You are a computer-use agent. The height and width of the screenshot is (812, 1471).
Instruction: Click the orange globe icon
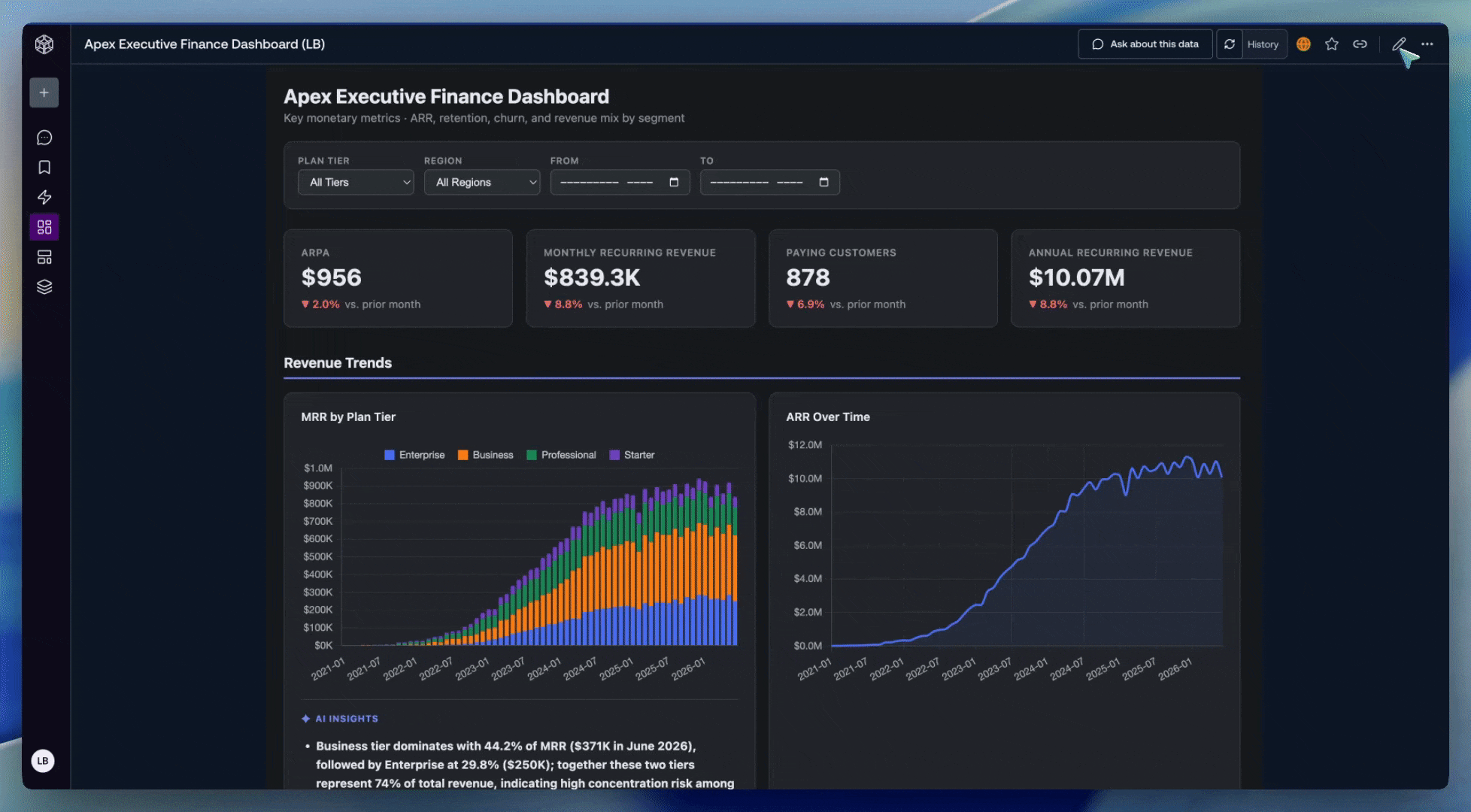pos(1304,44)
